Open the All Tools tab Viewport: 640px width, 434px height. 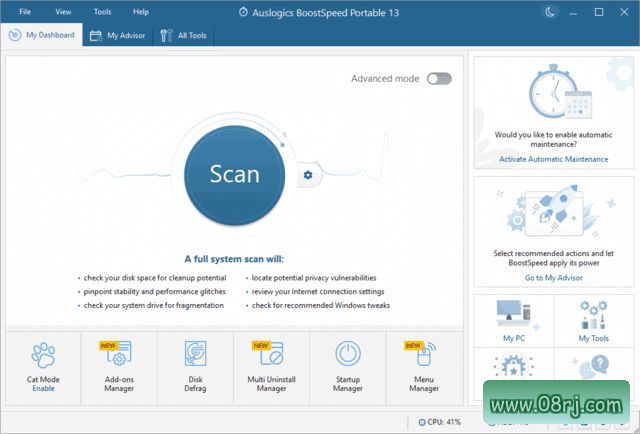[183, 36]
